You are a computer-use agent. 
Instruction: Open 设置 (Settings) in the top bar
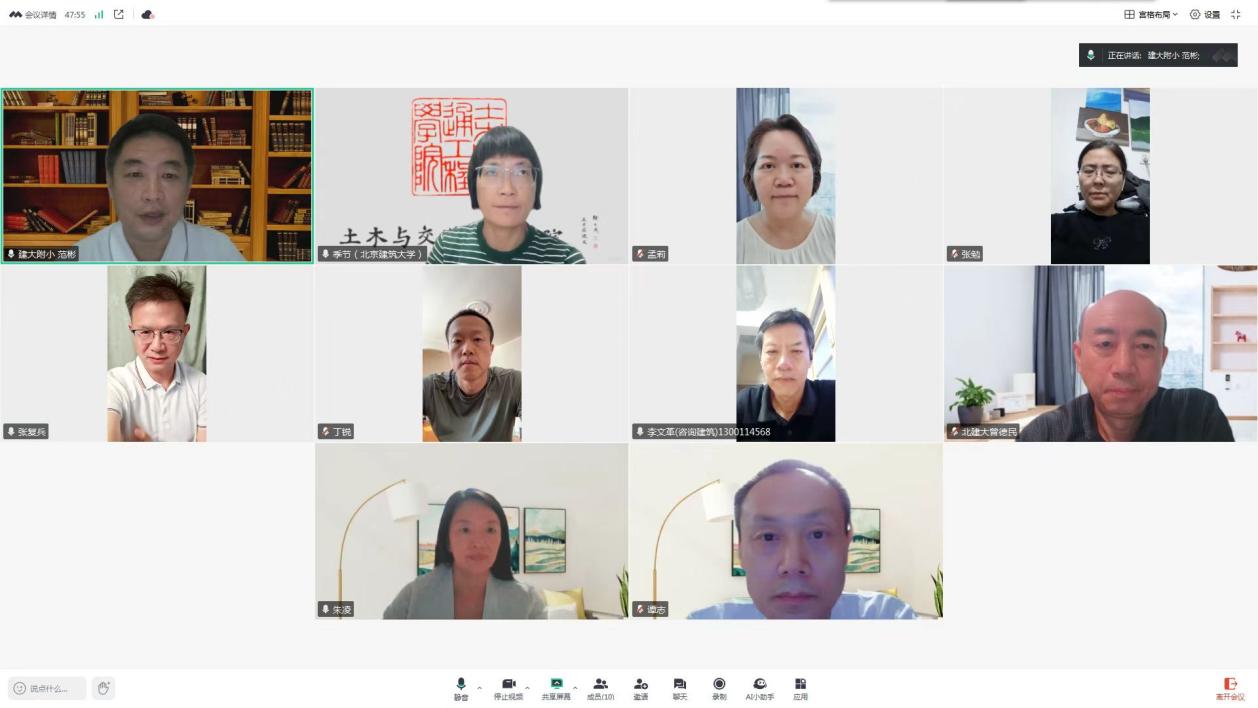[x=1205, y=15]
